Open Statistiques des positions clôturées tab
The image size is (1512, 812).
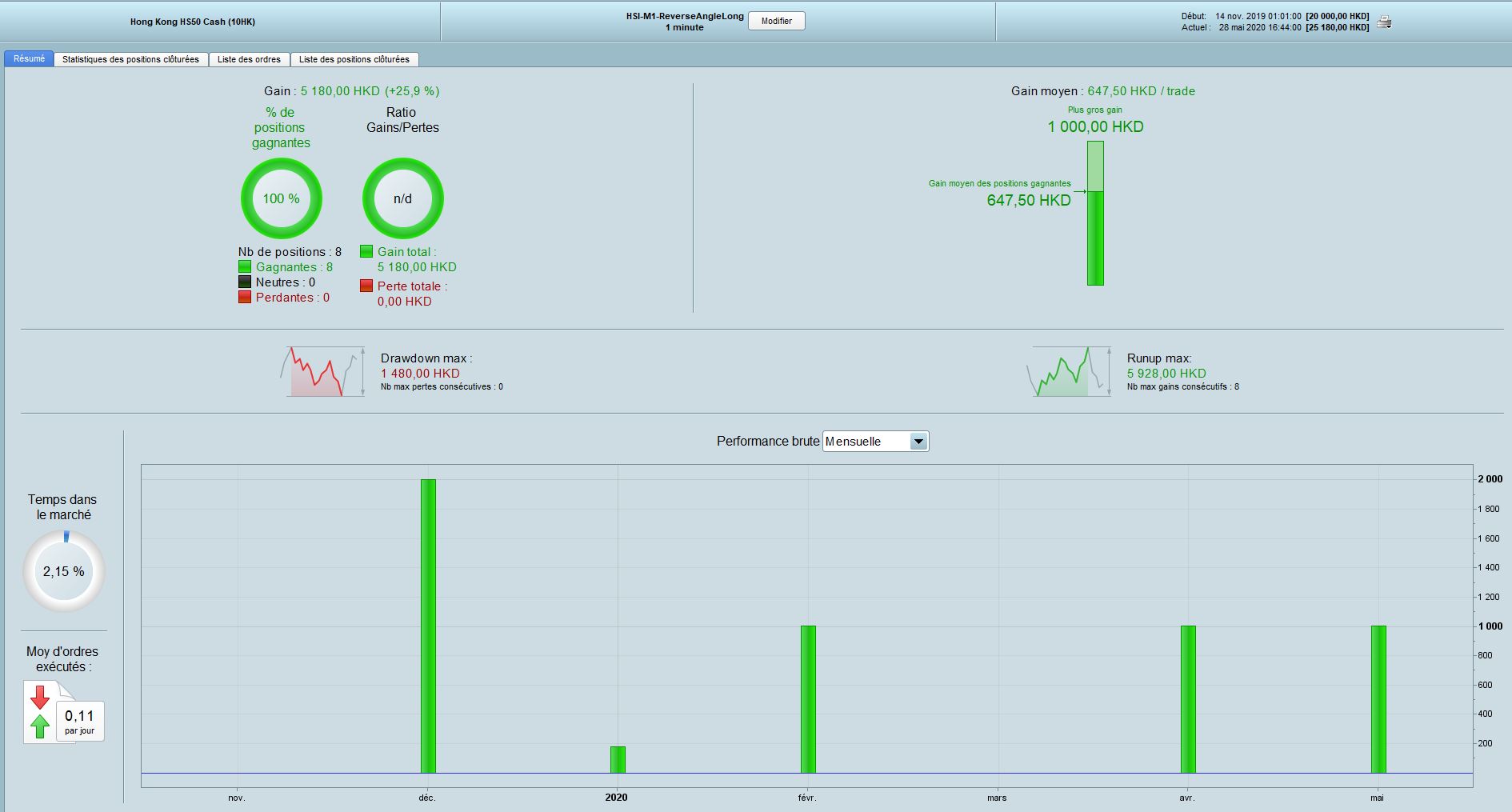click(131, 59)
